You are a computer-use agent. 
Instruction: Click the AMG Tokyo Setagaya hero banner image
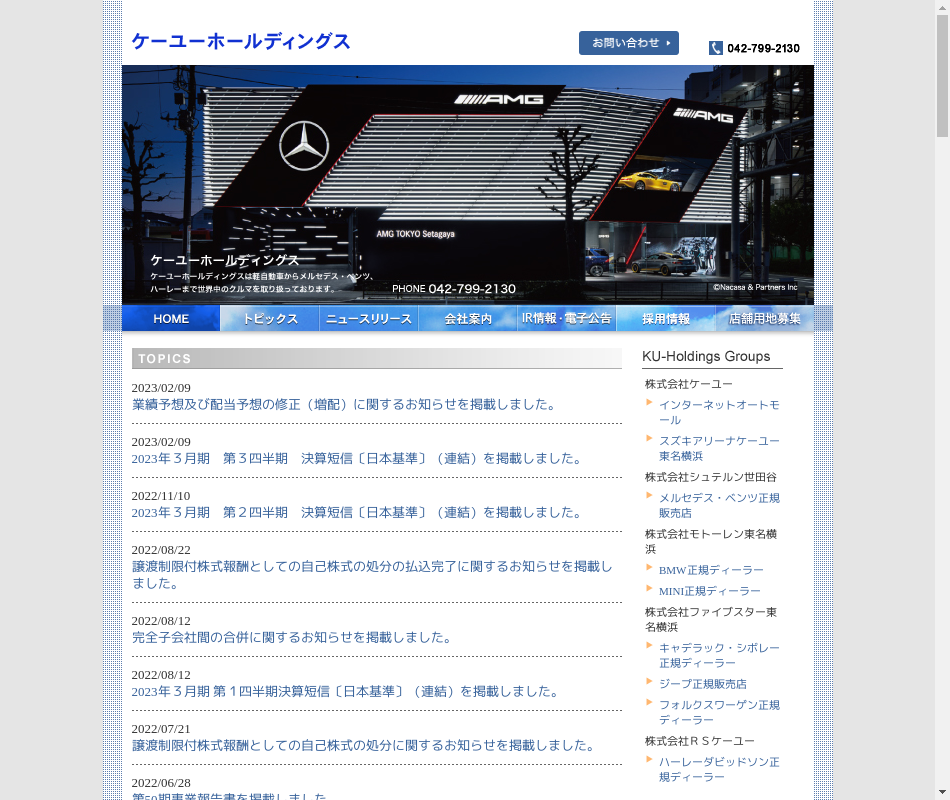(468, 185)
